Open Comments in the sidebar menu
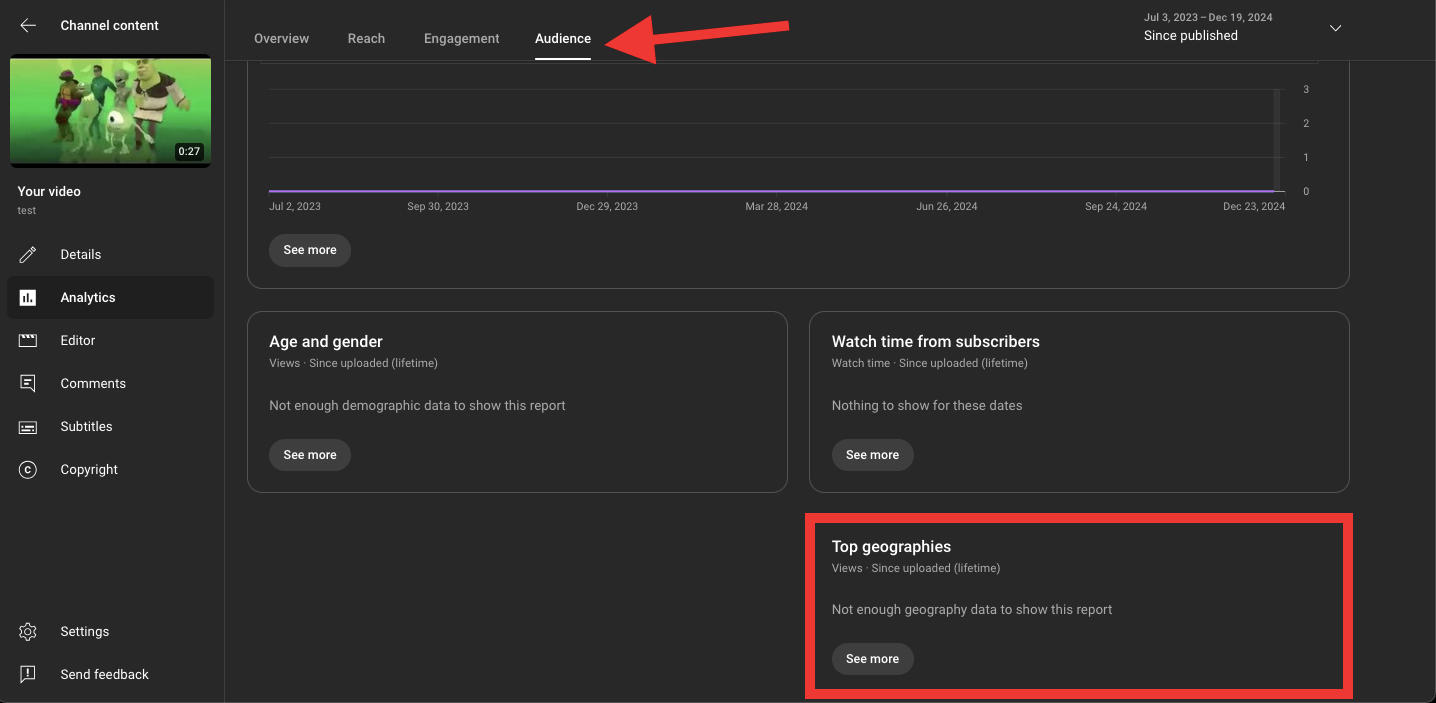 (x=93, y=383)
